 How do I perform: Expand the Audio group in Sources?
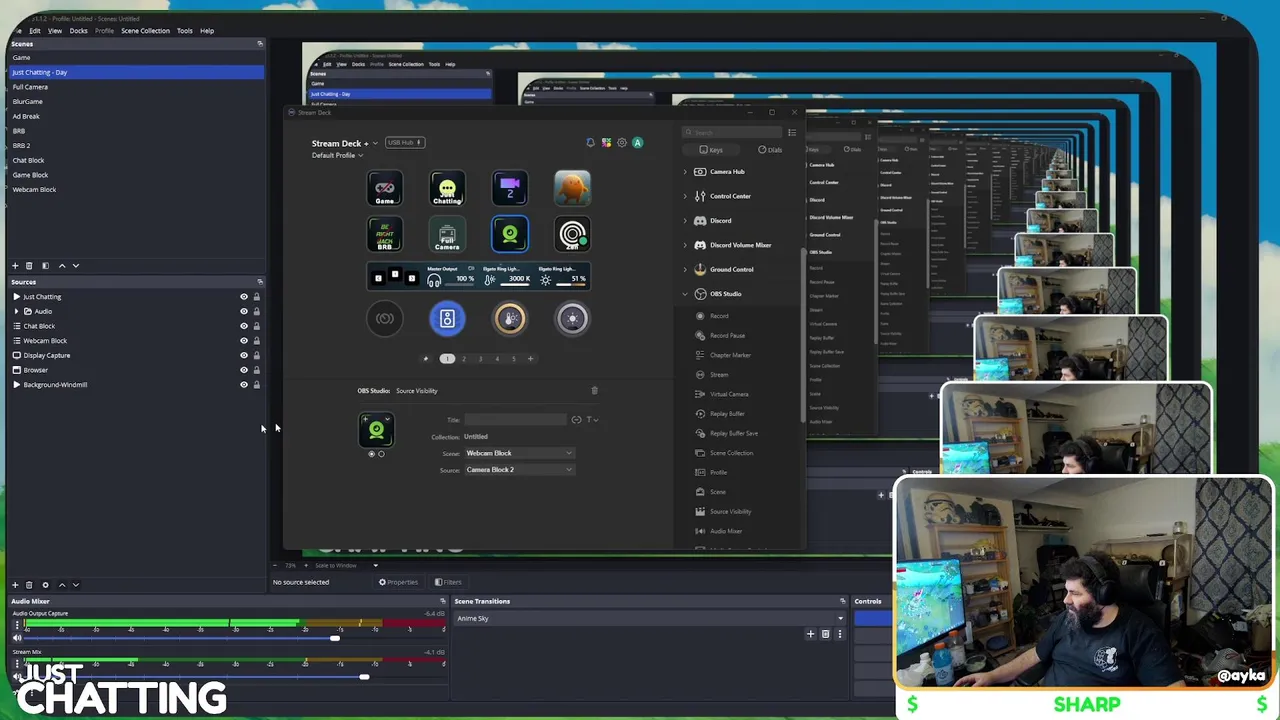16,311
